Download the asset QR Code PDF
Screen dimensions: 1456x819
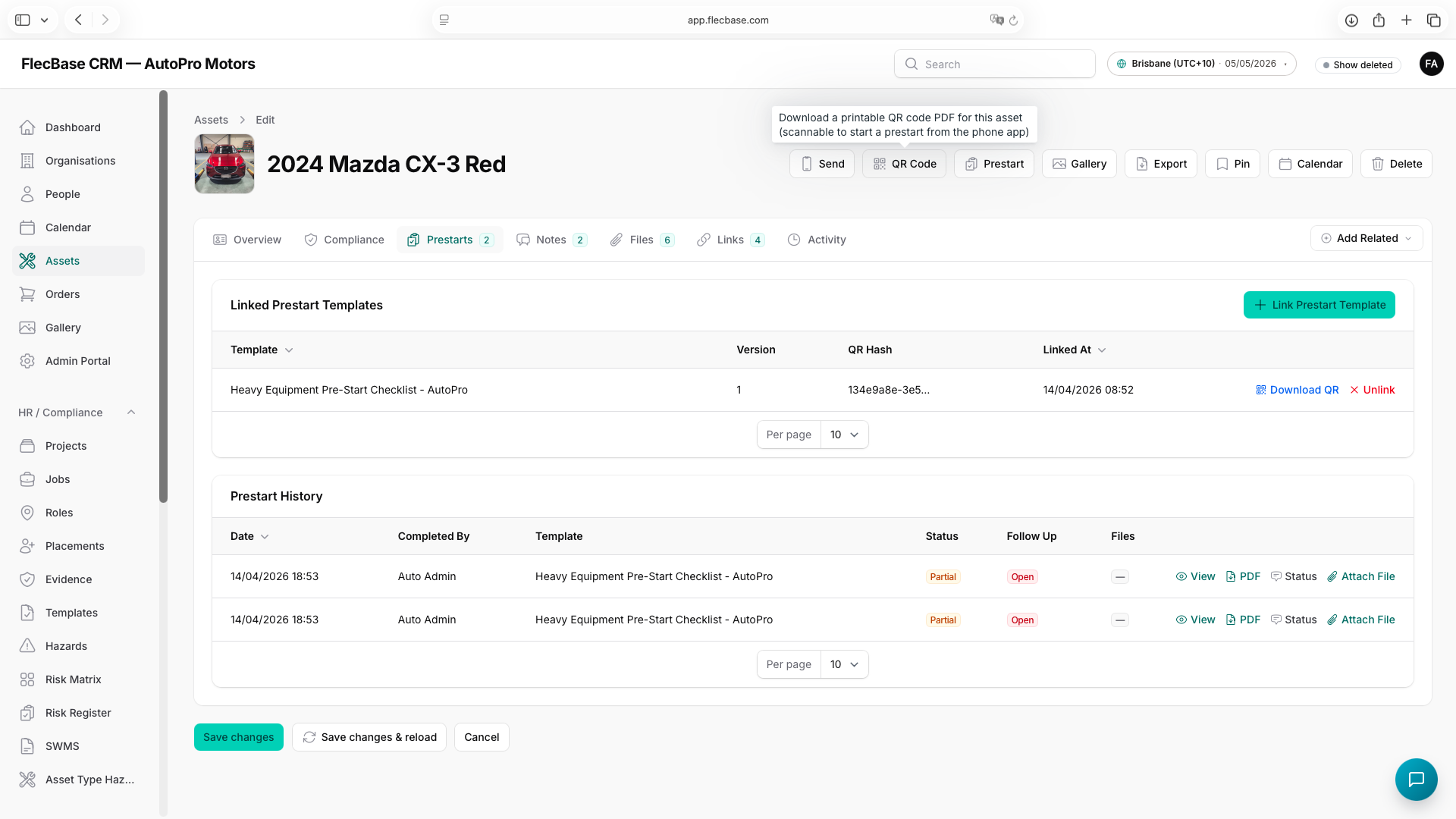[904, 164]
